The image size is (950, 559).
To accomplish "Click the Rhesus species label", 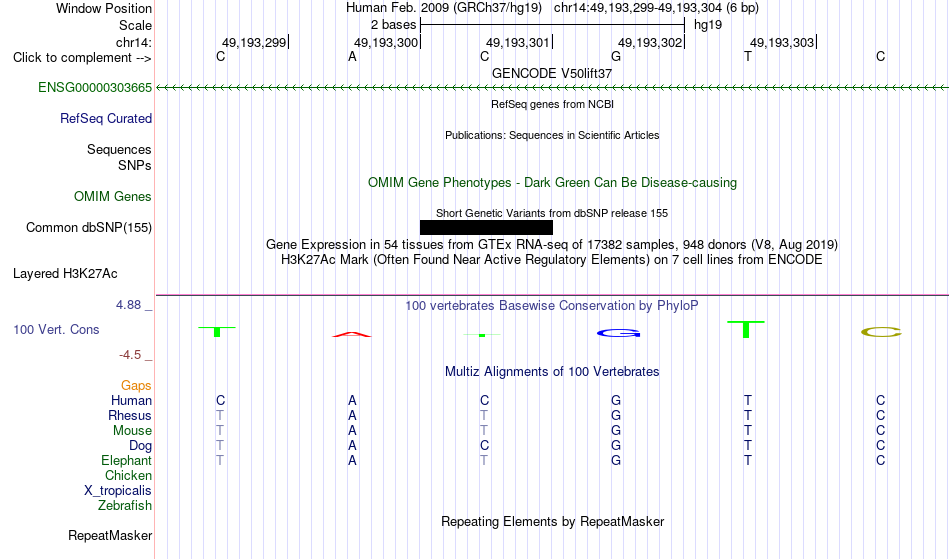I will [130, 416].
